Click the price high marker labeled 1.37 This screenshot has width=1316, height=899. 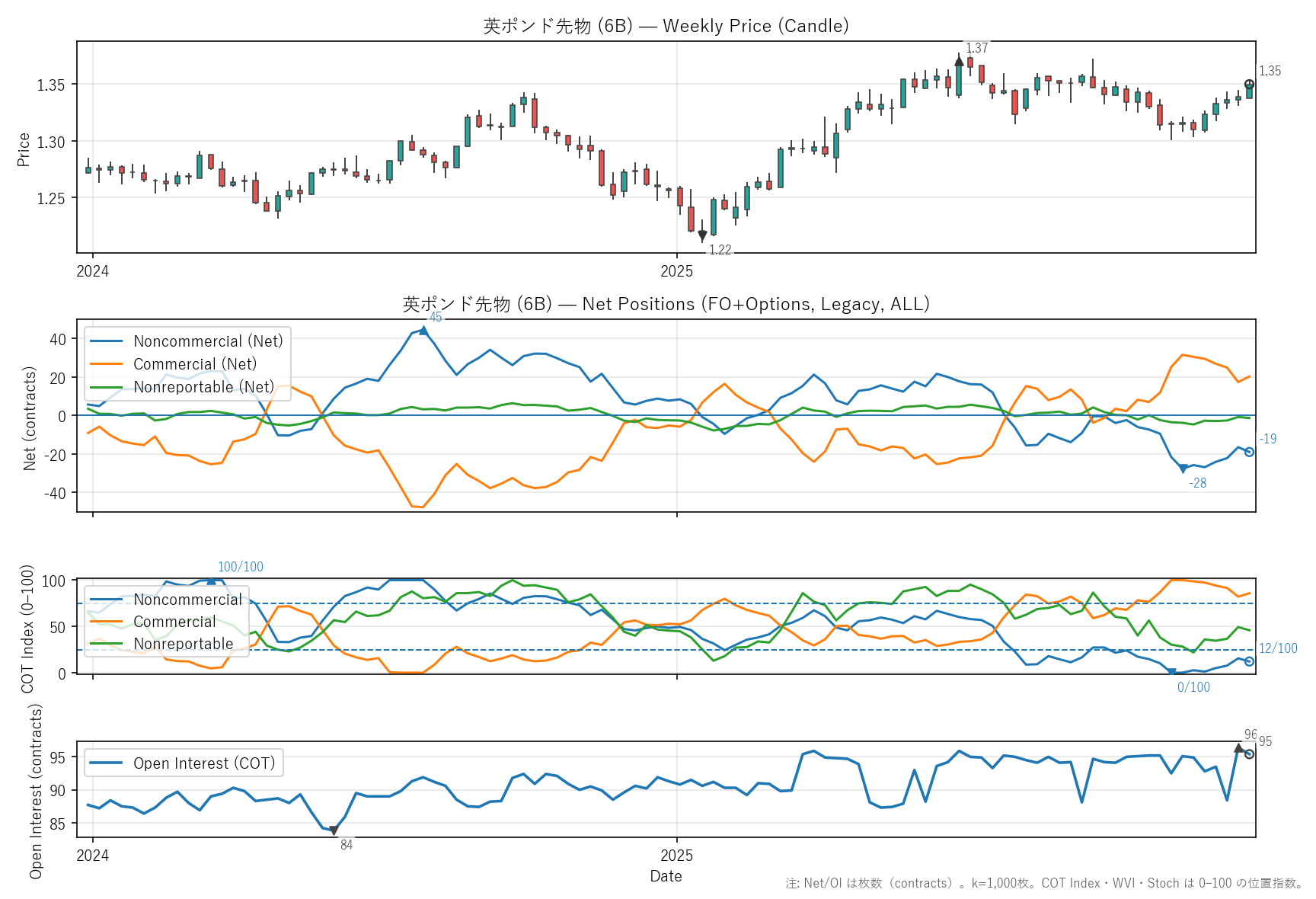pos(959,62)
